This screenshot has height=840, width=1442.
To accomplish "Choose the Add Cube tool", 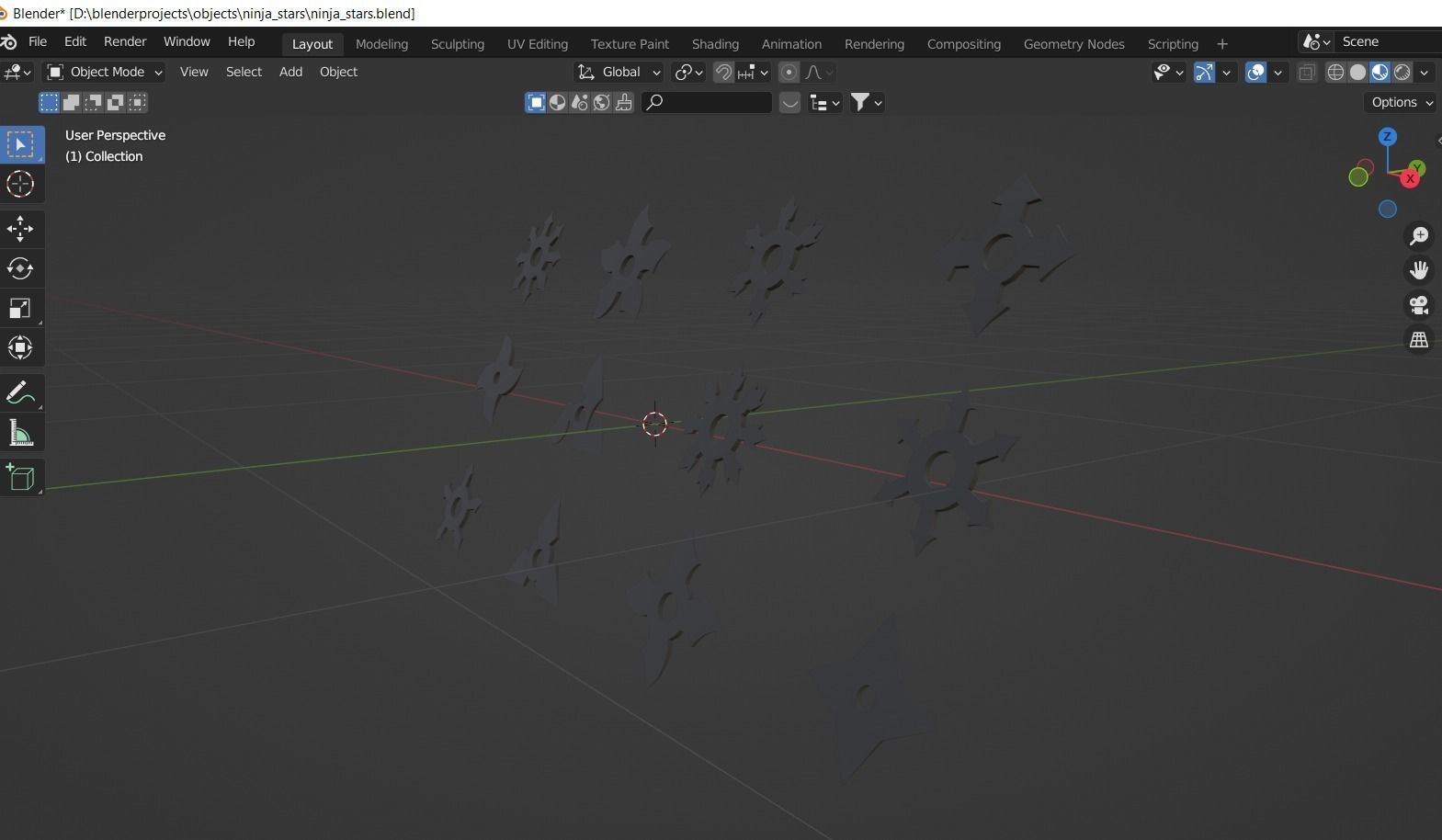I will 20,478.
